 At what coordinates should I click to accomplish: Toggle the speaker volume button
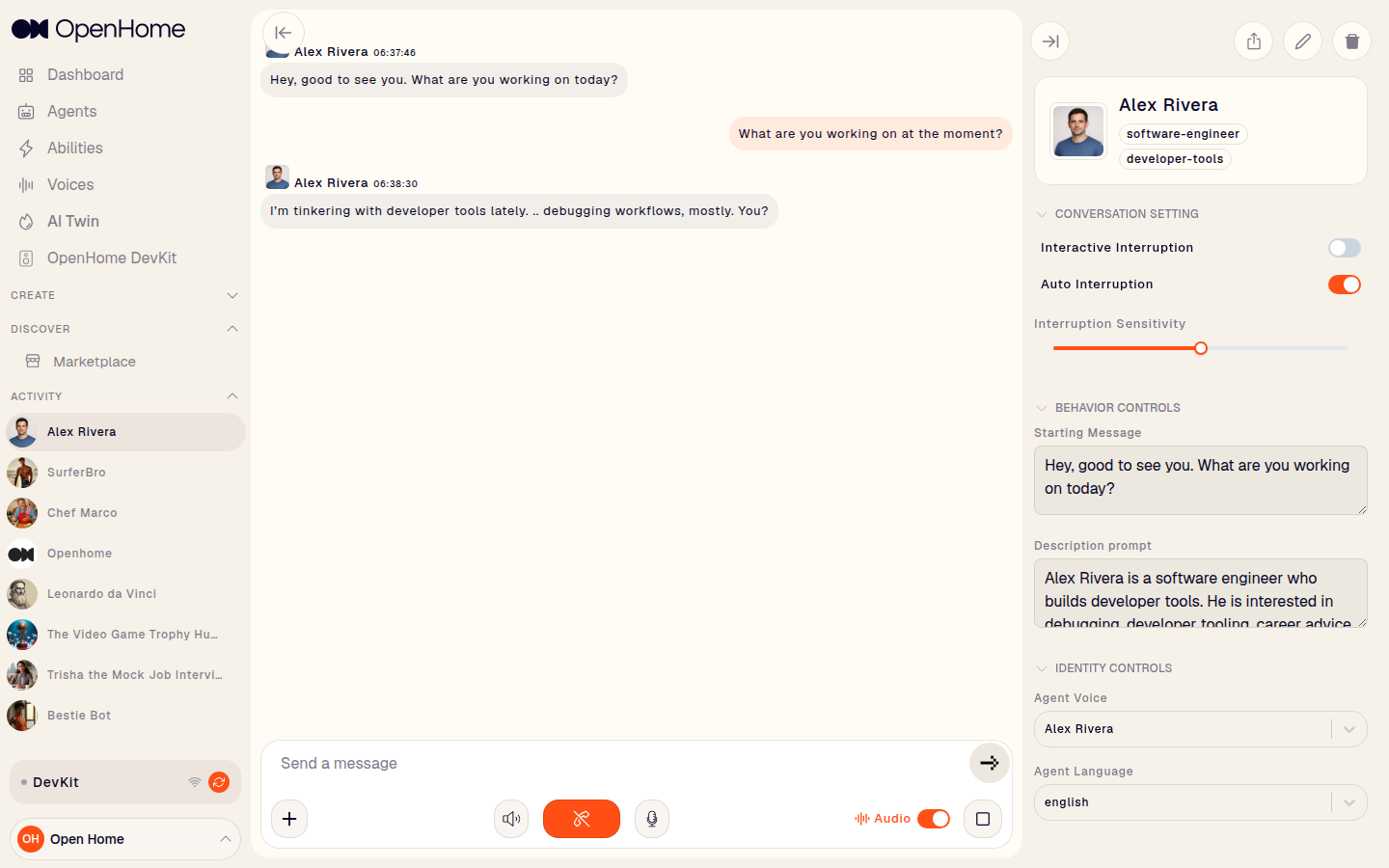(511, 819)
